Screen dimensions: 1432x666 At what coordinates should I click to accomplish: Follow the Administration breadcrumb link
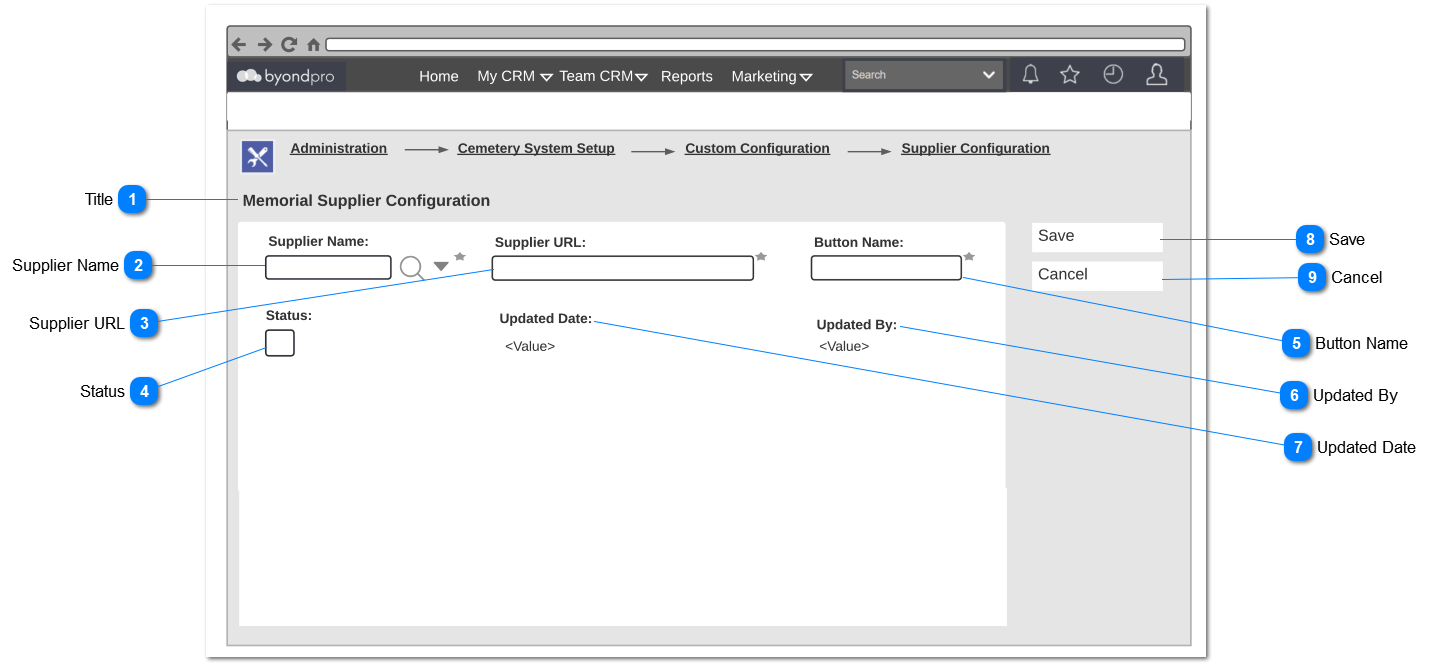pos(339,148)
